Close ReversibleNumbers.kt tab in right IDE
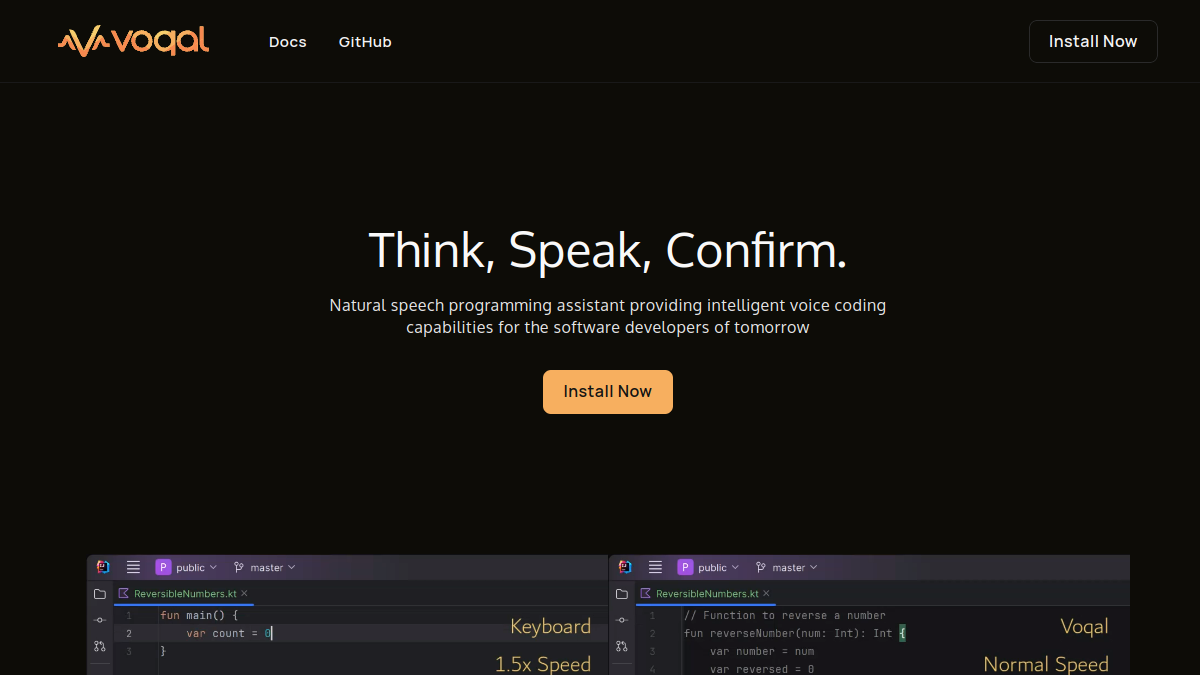The height and width of the screenshot is (675, 1200). click(766, 593)
